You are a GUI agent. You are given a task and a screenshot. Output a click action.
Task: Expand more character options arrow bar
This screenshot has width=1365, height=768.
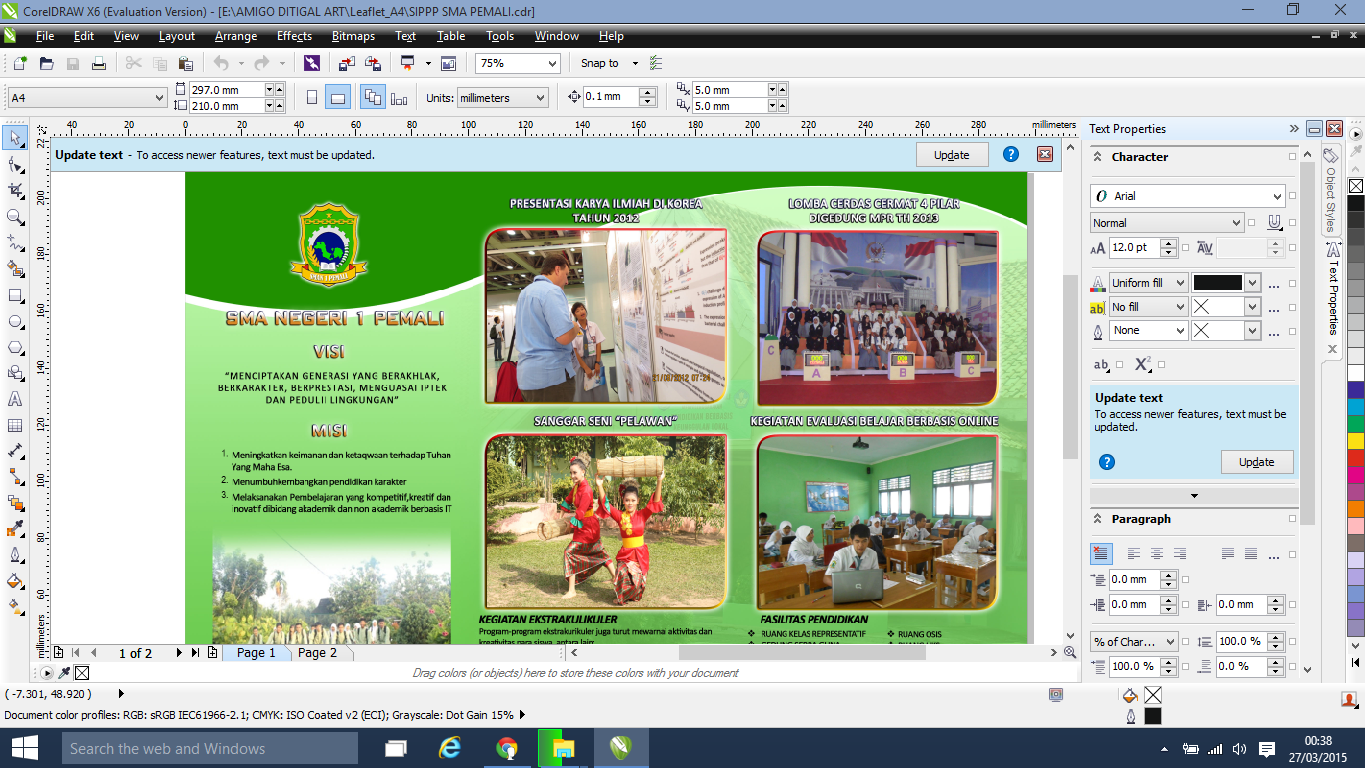click(1194, 496)
